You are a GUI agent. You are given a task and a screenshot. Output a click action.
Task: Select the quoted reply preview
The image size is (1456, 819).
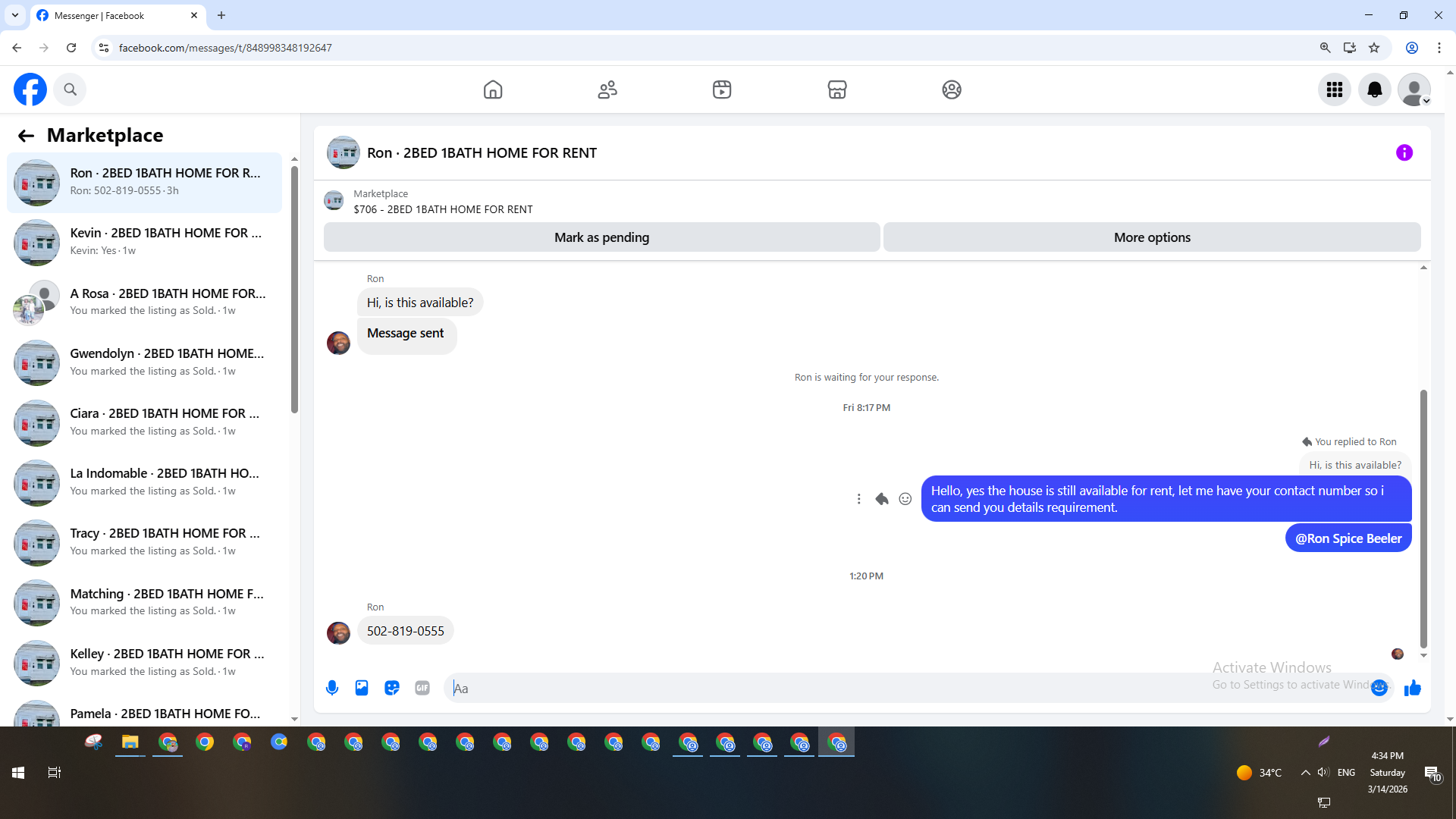[x=1355, y=465]
